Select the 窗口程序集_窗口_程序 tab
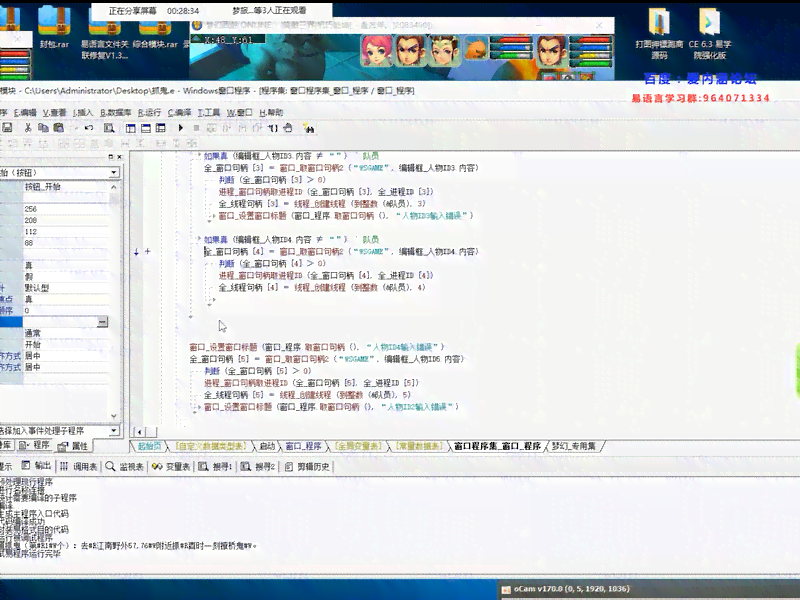The height and width of the screenshot is (600, 800). tap(497, 446)
